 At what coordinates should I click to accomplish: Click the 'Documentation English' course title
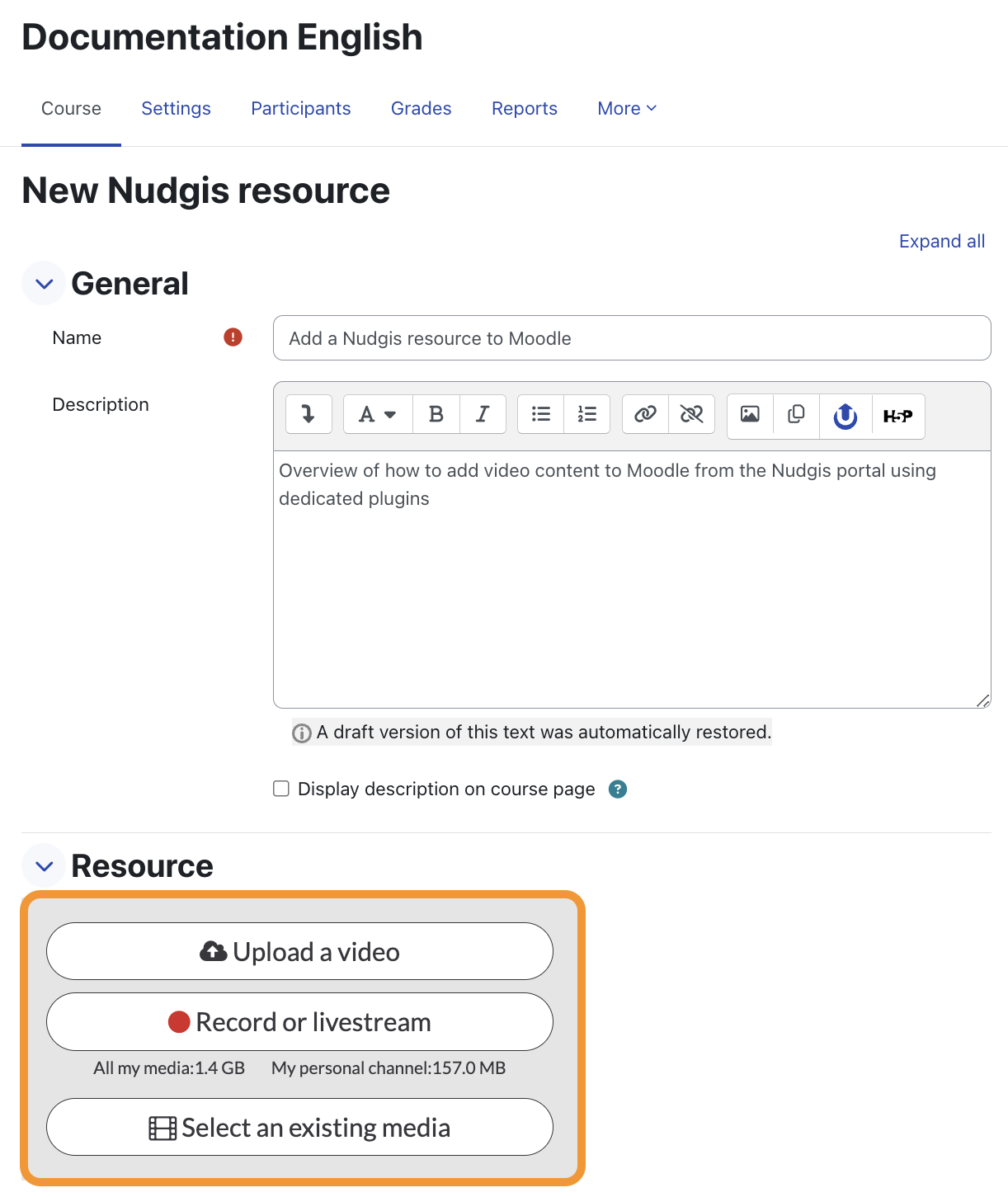[222, 37]
